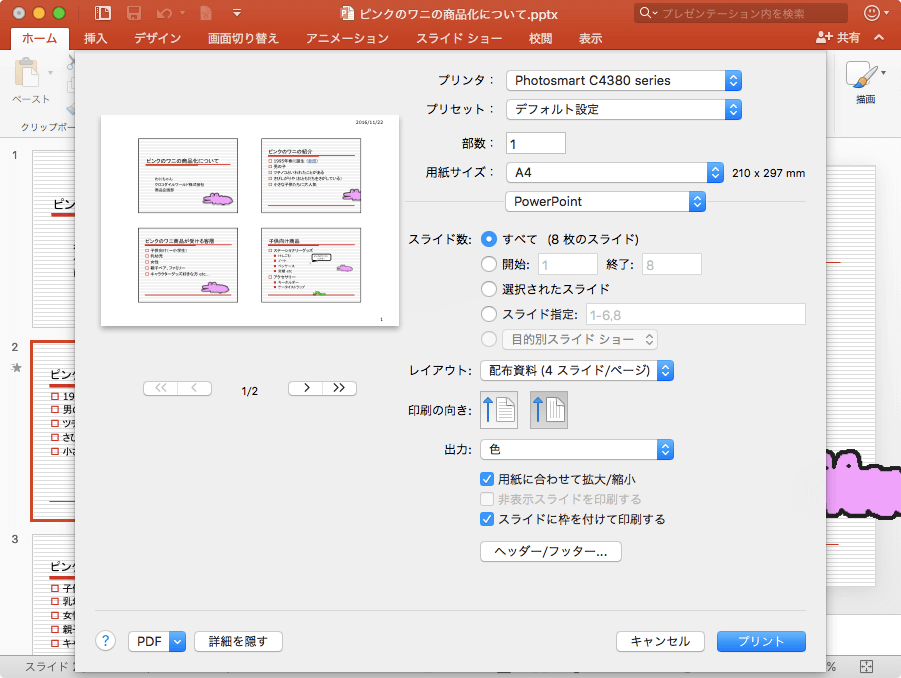The width and height of the screenshot is (901, 678).
Task: Click the スライド指定 range text field
Action: [696, 315]
